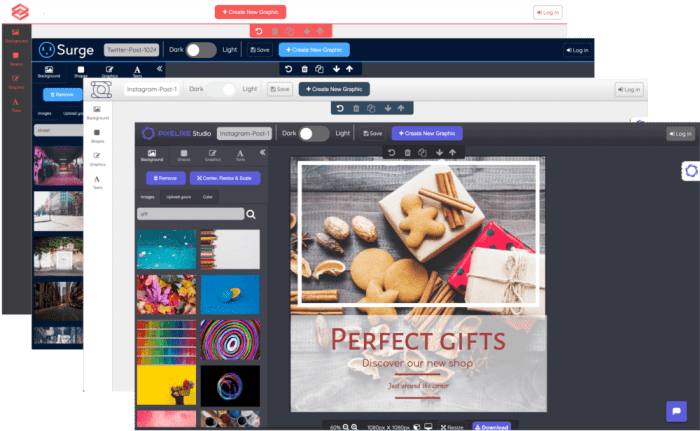Select the colorful spiral light thumbnail
This screenshot has height=431, width=700.
[230, 340]
